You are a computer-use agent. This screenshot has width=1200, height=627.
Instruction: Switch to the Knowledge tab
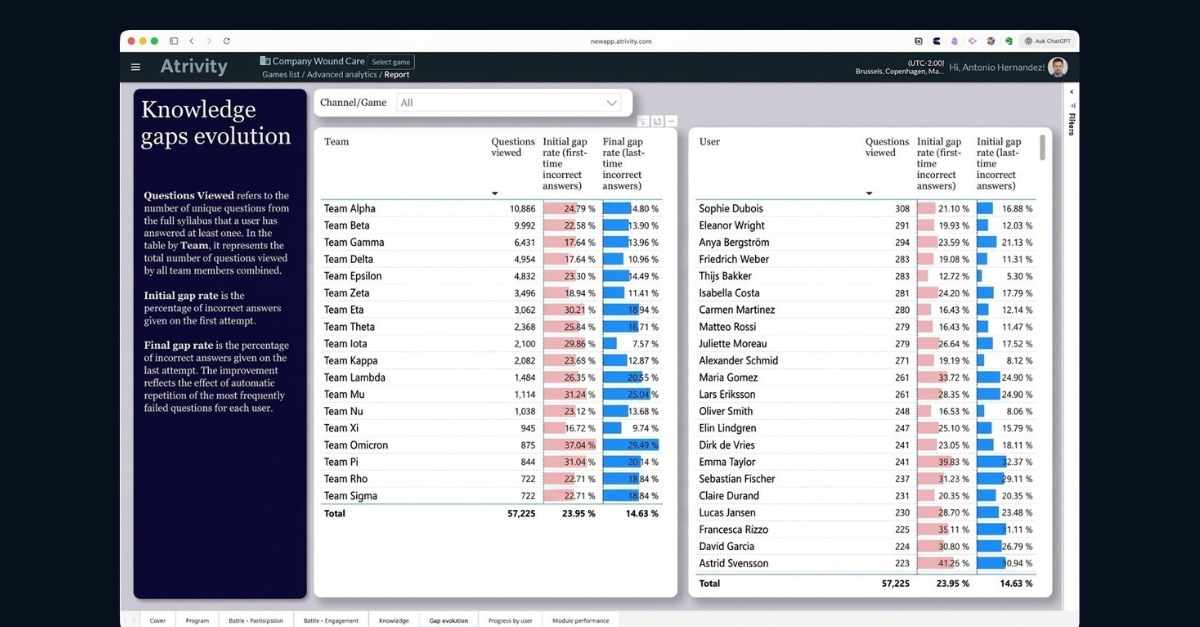(394, 620)
